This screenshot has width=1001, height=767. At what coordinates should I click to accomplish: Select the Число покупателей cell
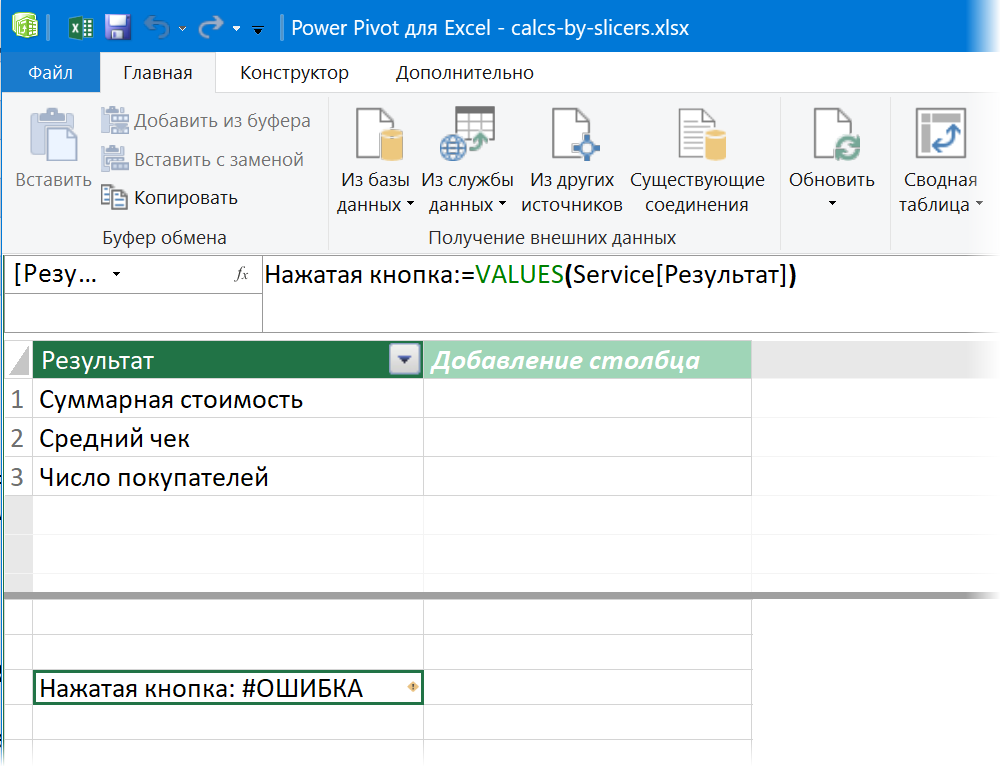[x=228, y=477]
